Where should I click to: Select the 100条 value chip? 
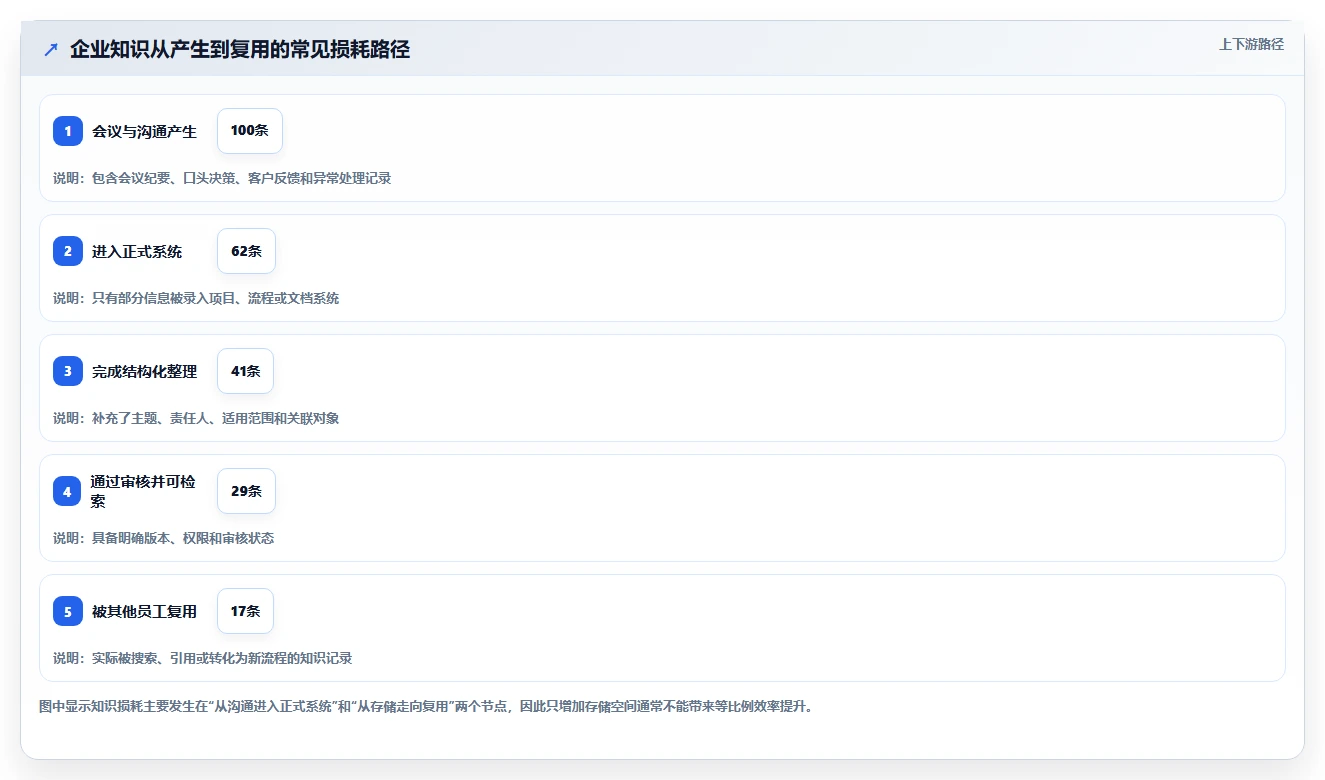point(250,131)
